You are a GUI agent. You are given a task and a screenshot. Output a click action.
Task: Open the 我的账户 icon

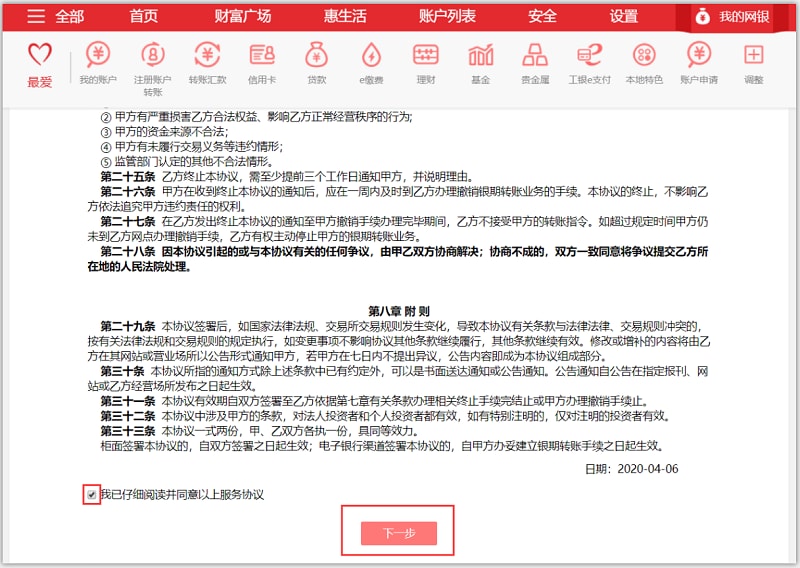point(98,55)
